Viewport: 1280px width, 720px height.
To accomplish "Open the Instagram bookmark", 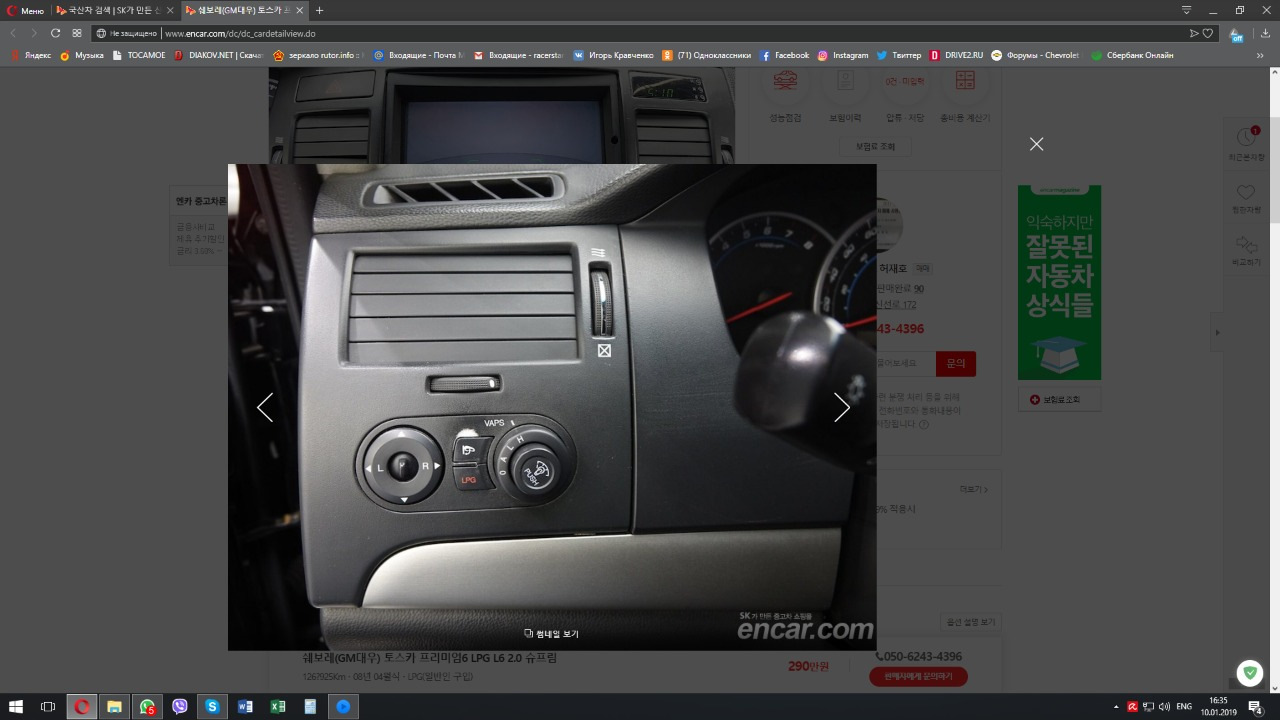I will point(843,55).
